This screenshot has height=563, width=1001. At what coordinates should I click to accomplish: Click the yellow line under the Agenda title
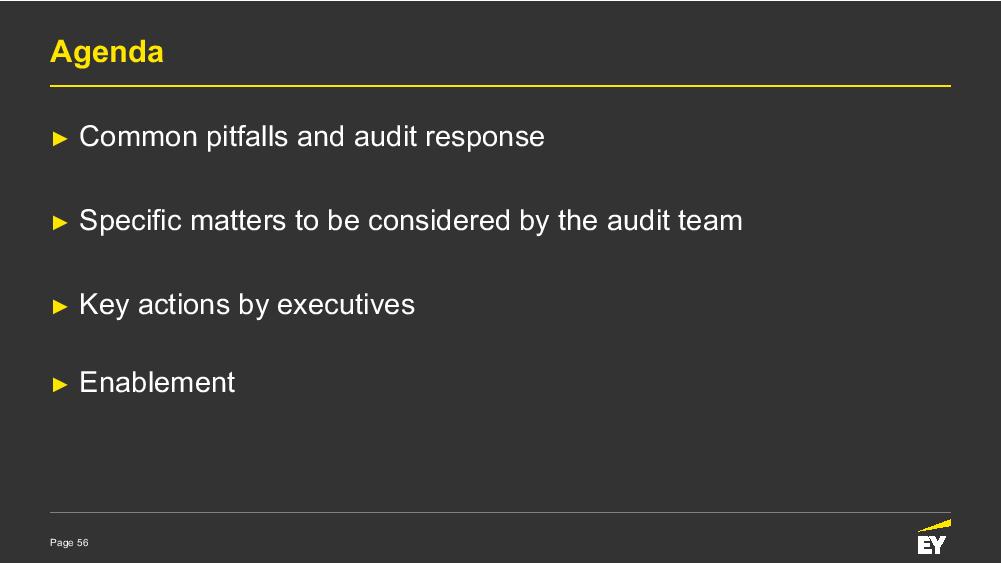coord(500,86)
